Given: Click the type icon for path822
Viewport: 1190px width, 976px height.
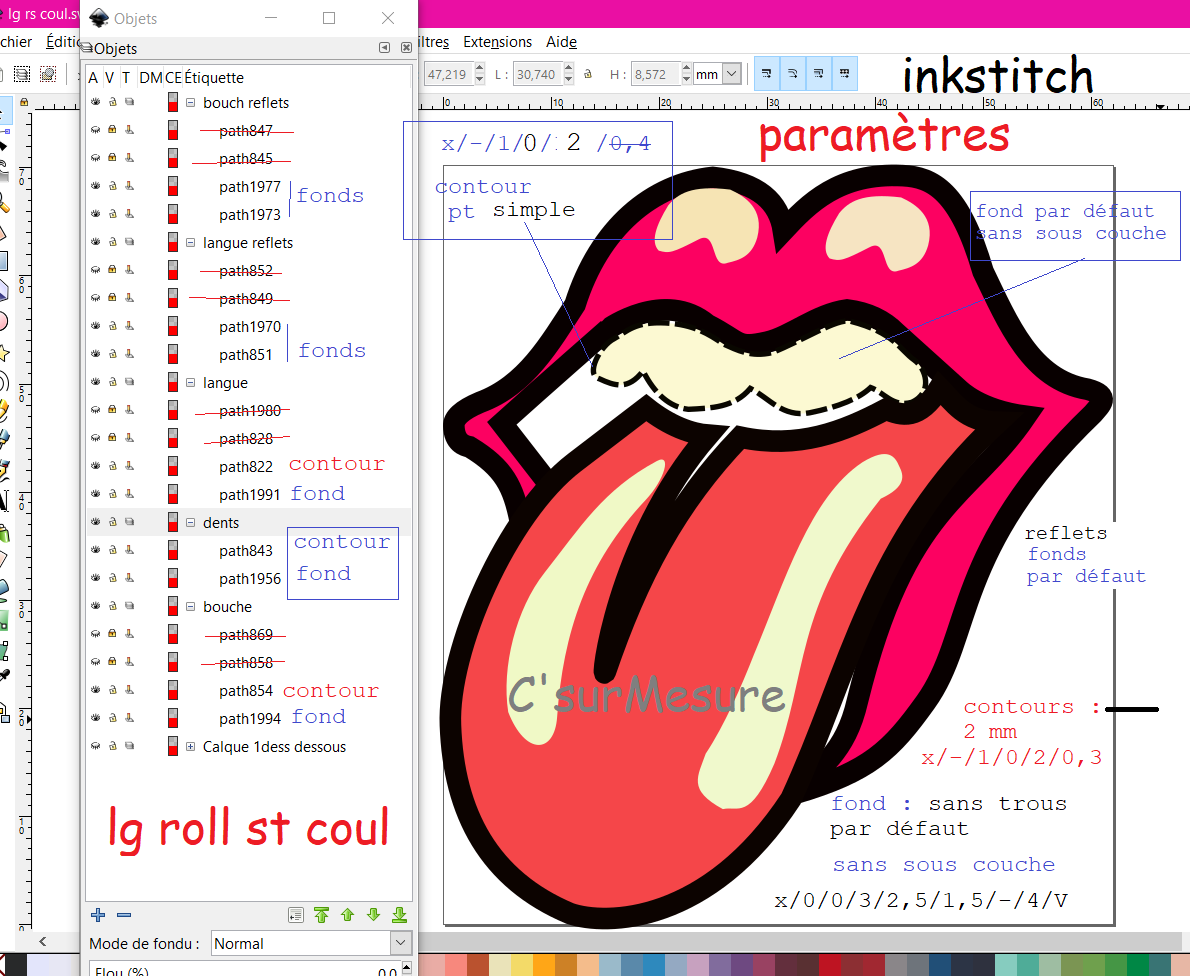Looking at the screenshot, I should point(130,466).
